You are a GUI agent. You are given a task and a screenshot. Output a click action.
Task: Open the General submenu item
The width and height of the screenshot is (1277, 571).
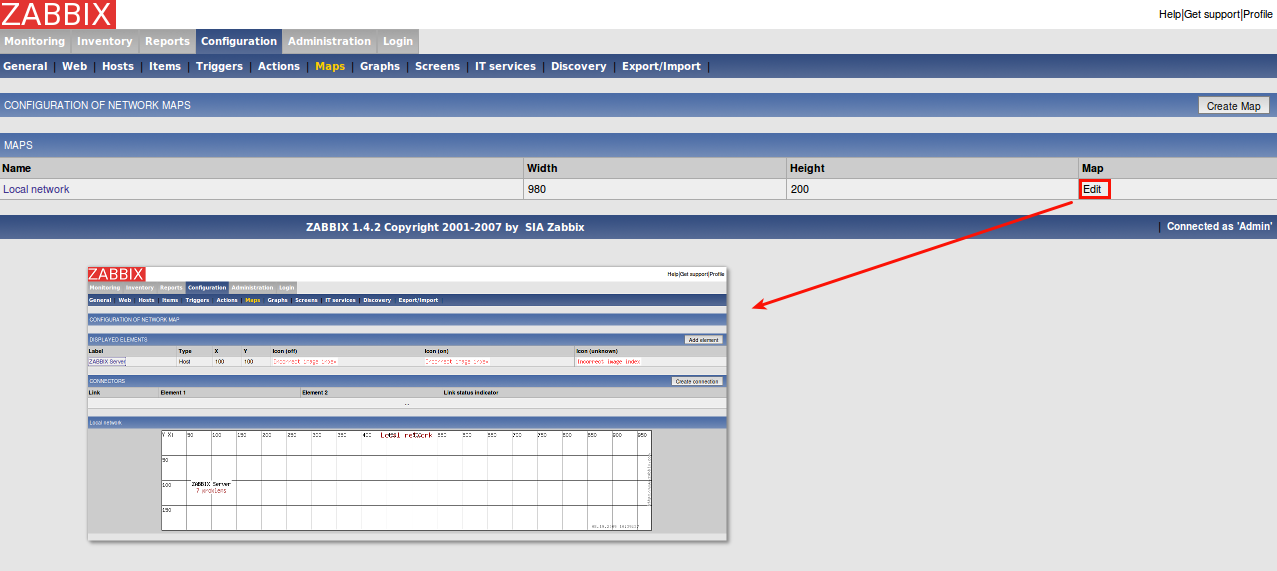point(25,66)
